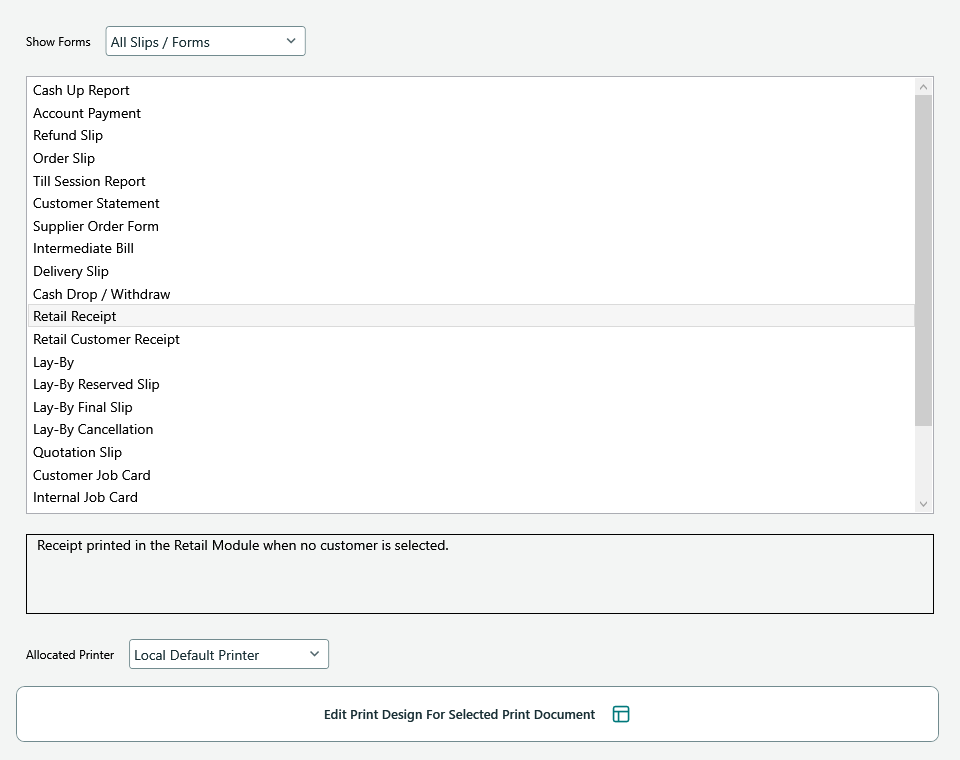Select Lay-By Final Slip

(x=471, y=407)
